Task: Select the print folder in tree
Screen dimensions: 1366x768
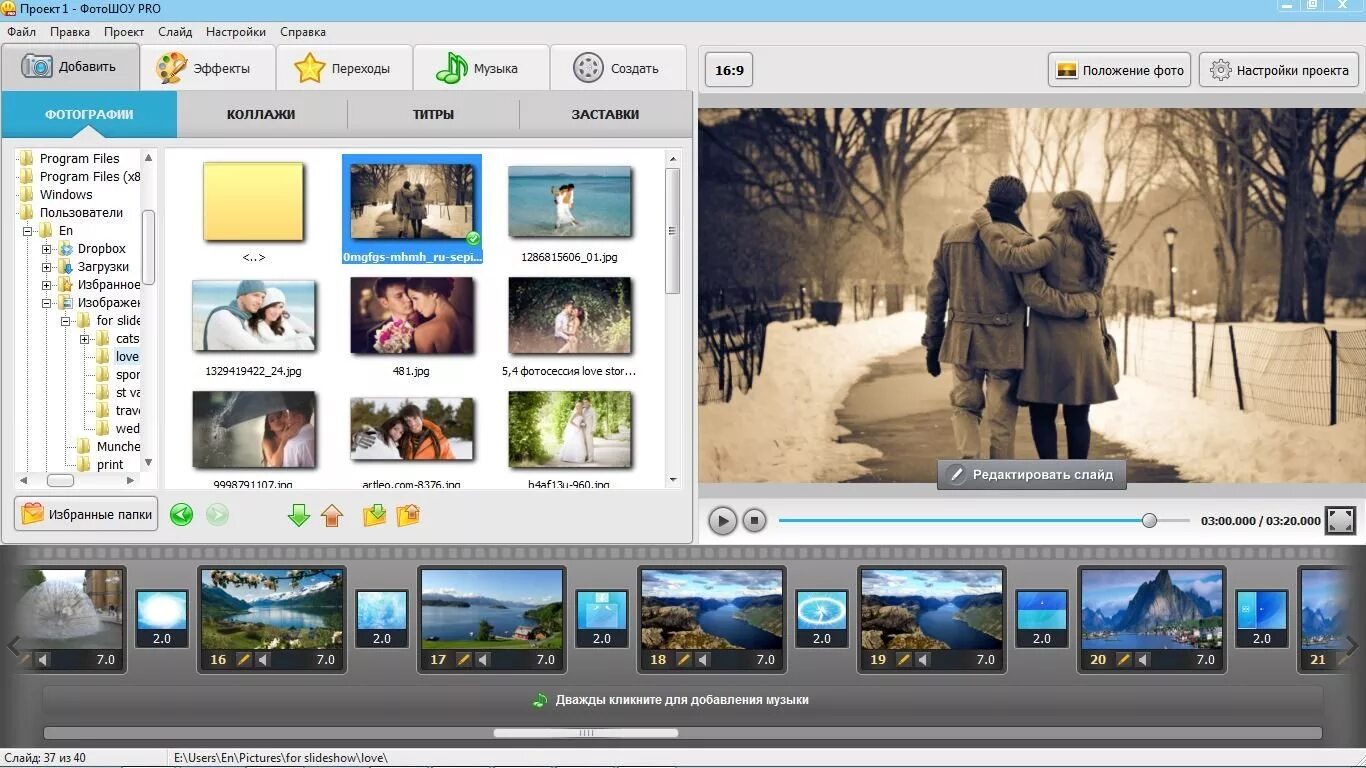Action: click(x=110, y=465)
